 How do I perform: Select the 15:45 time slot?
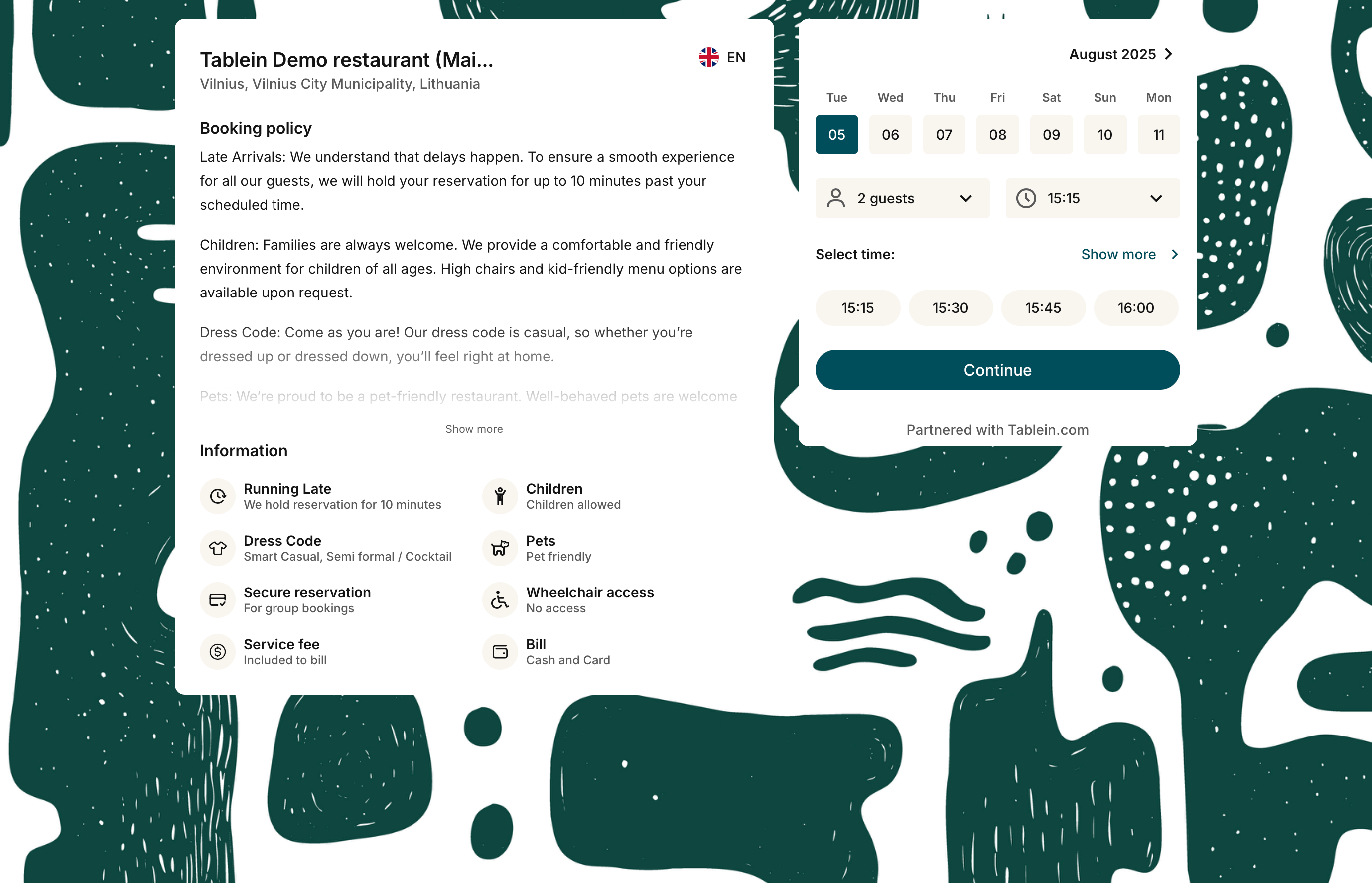pos(1043,308)
